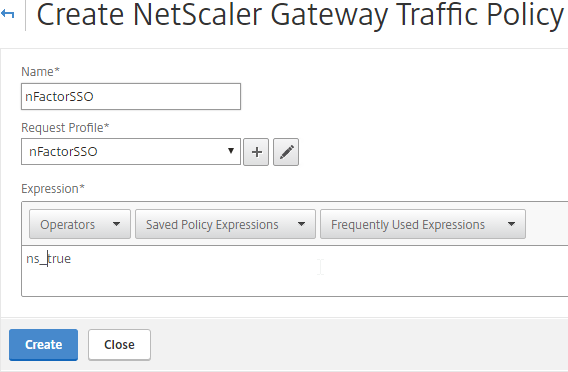Click the Expression* label

coord(53,189)
